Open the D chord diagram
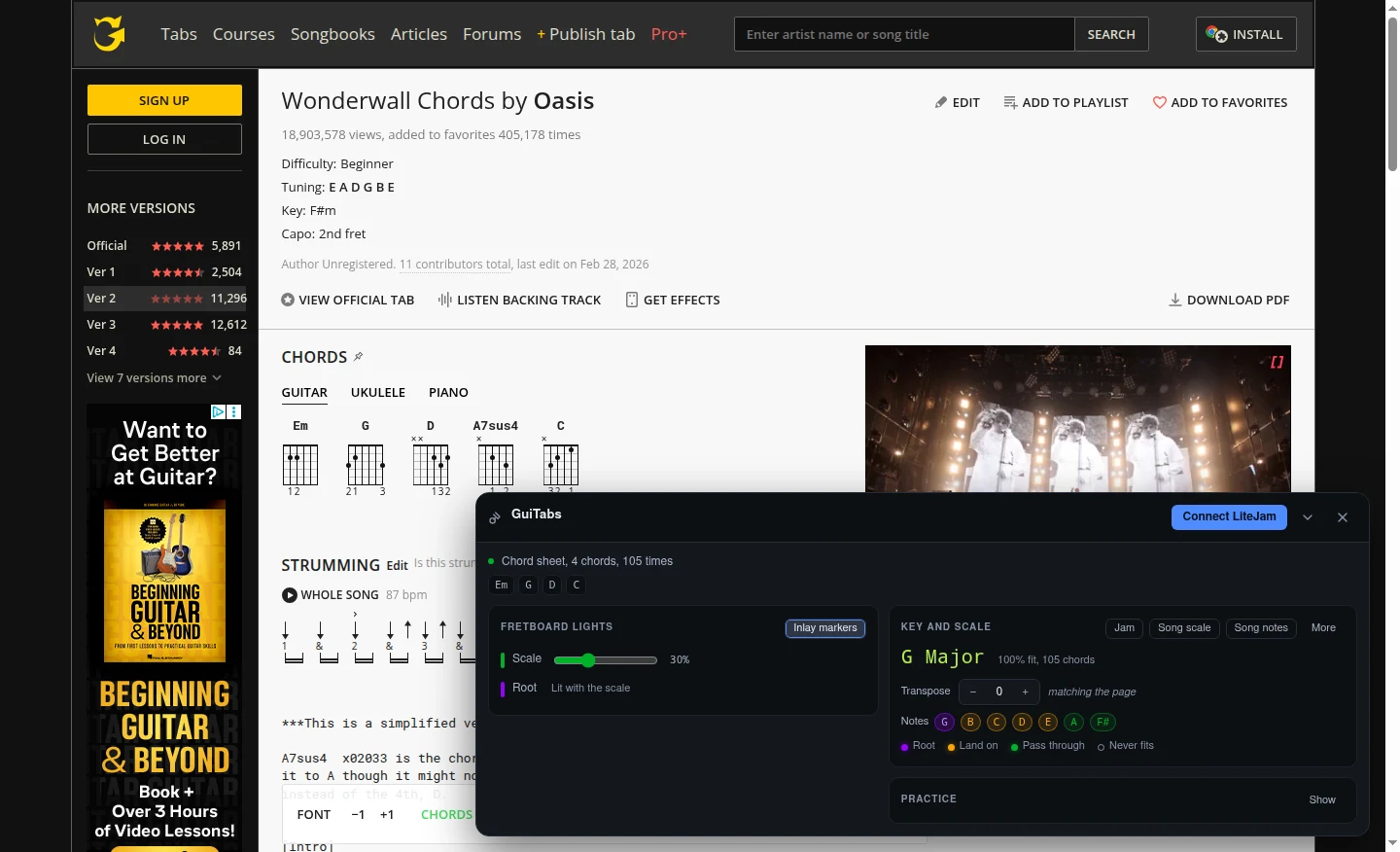Image resolution: width=1400 pixels, height=852 pixels. [431, 459]
